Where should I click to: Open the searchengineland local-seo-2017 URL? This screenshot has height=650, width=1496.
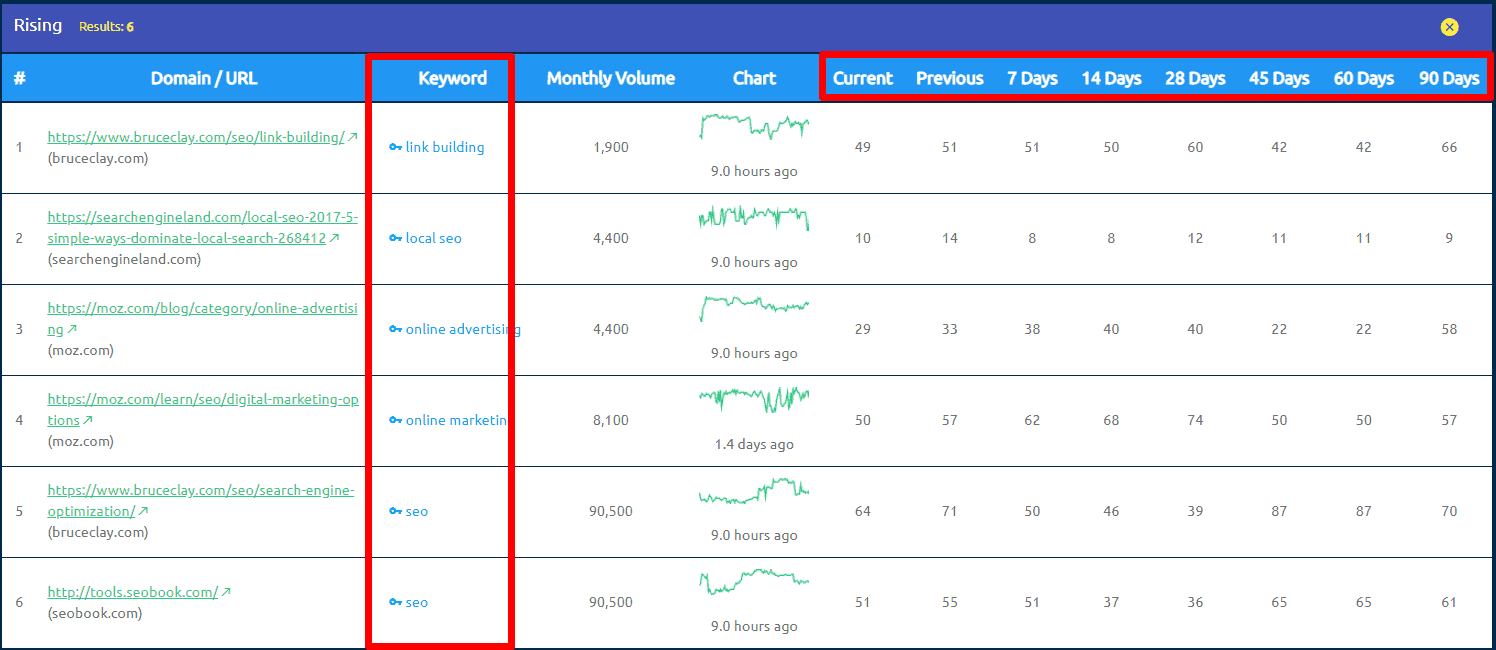click(x=202, y=228)
